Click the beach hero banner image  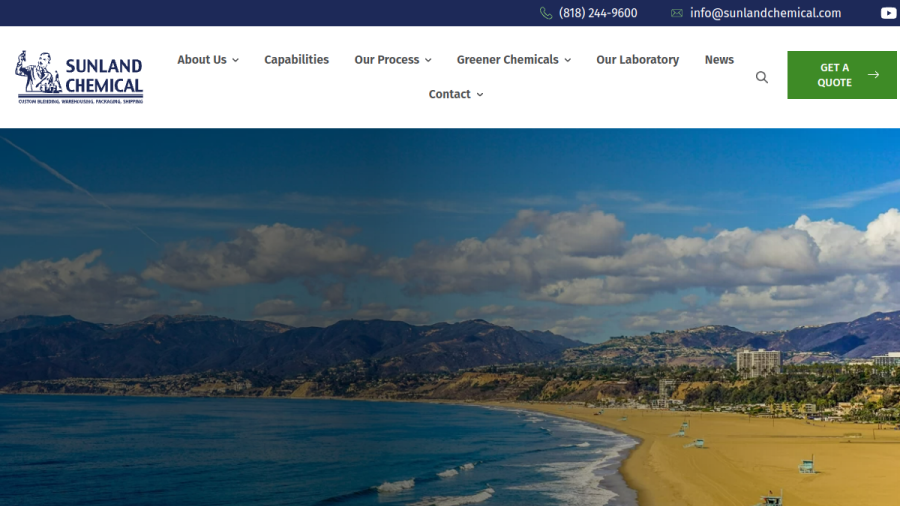pos(450,317)
